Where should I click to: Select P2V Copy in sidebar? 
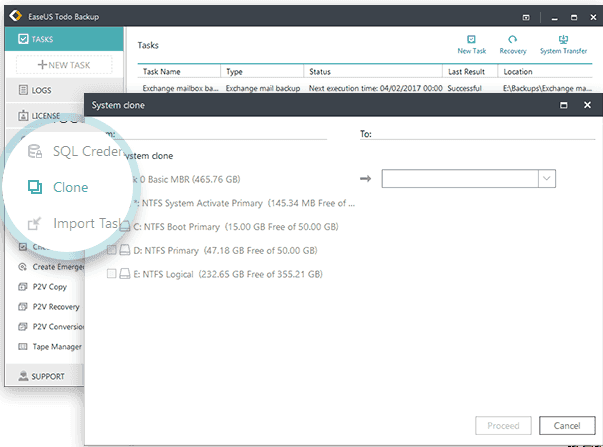(x=49, y=287)
